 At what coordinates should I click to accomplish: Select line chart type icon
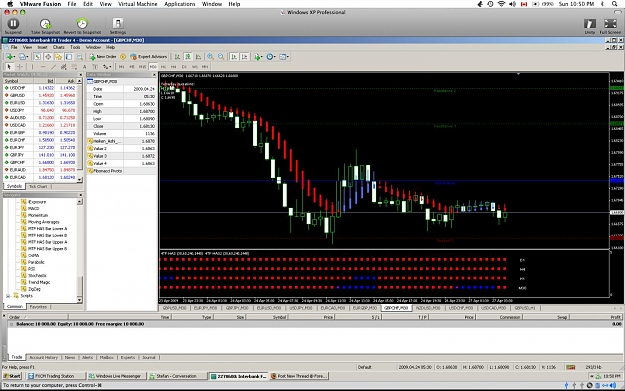click(x=198, y=57)
